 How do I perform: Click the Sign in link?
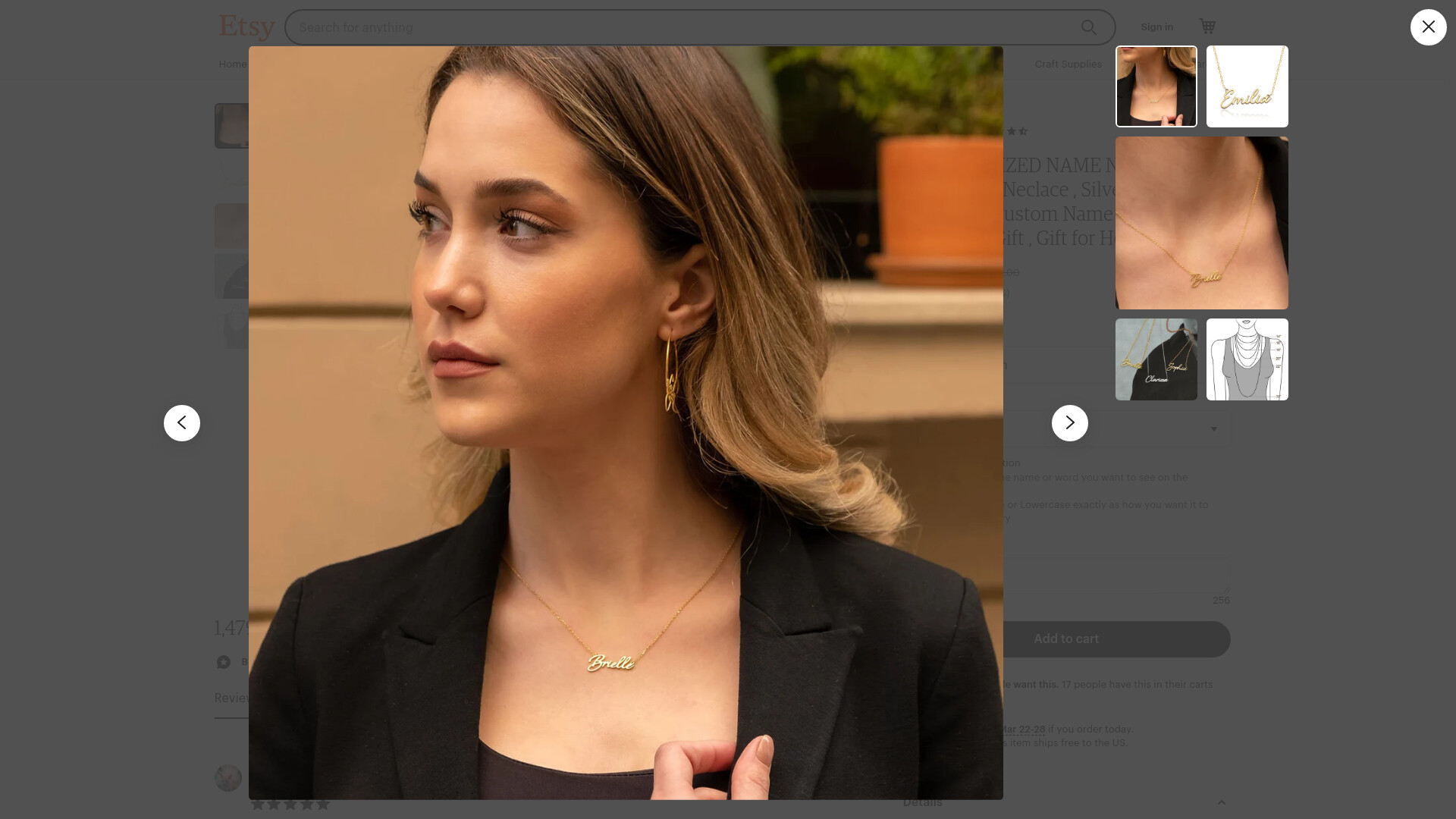point(1156,27)
